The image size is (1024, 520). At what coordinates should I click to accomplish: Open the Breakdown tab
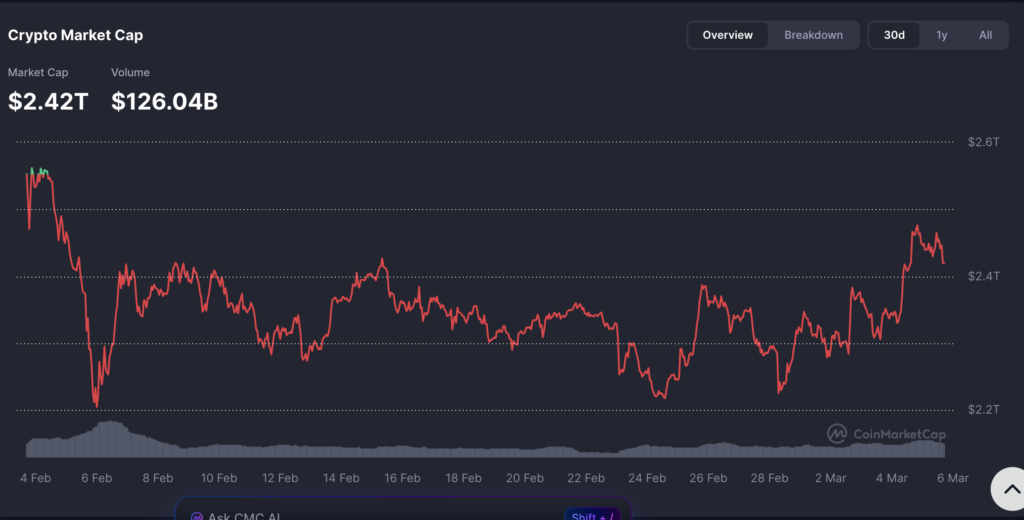(x=813, y=35)
